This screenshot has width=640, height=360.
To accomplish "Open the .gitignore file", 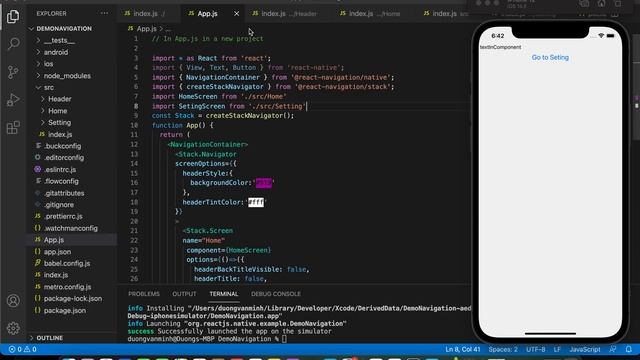I will [59, 205].
